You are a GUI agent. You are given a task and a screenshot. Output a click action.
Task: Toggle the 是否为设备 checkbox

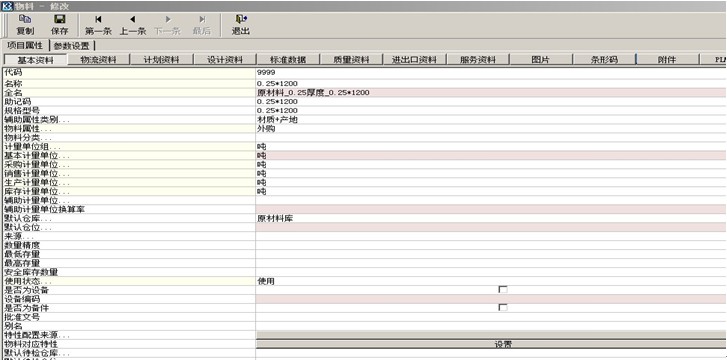point(503,289)
